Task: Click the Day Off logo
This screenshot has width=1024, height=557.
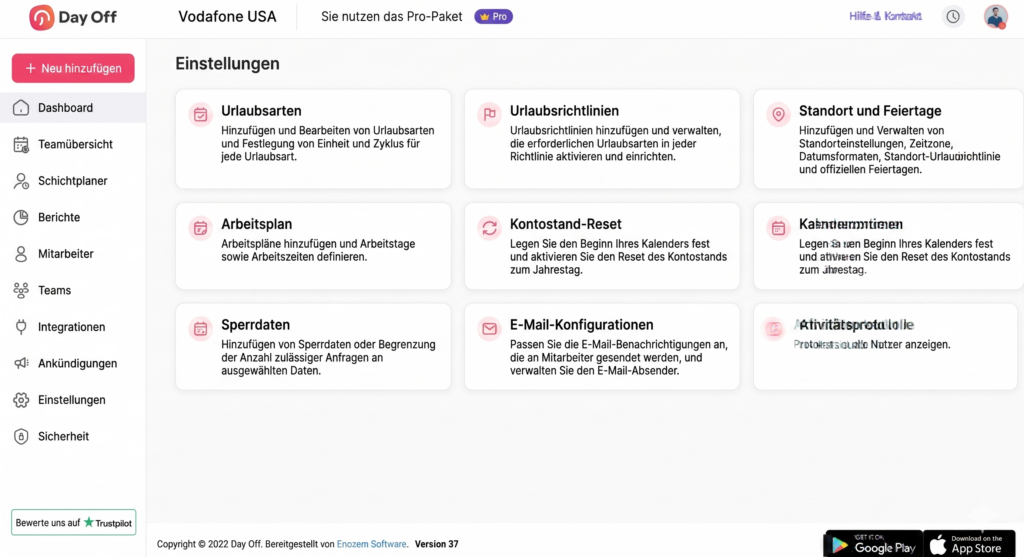Action: 73,18
